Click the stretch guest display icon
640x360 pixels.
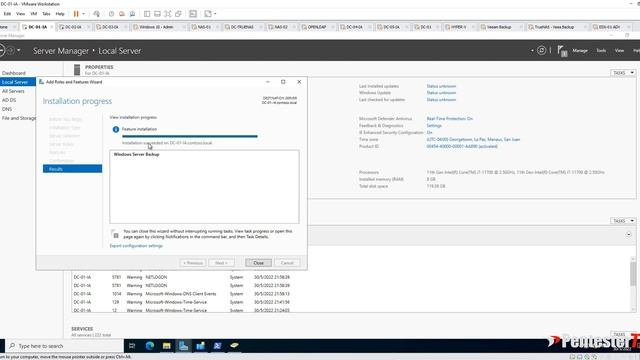pos(208,13)
